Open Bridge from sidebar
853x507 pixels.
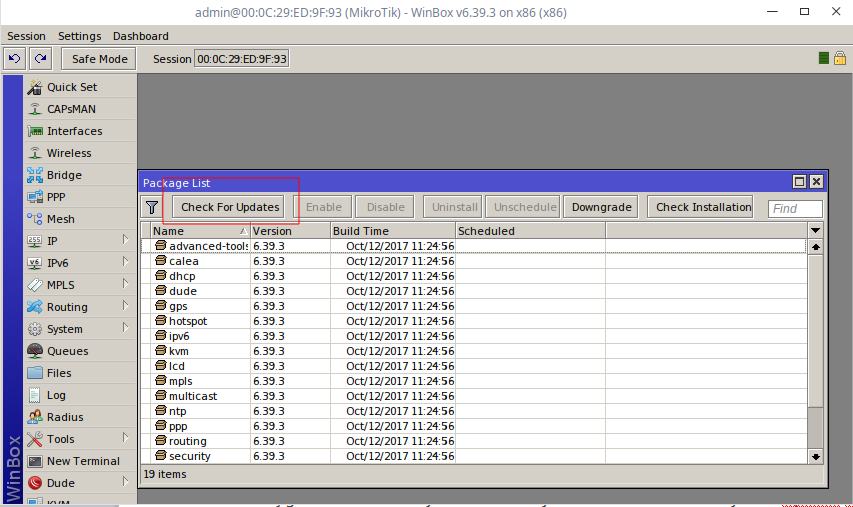pos(80,175)
